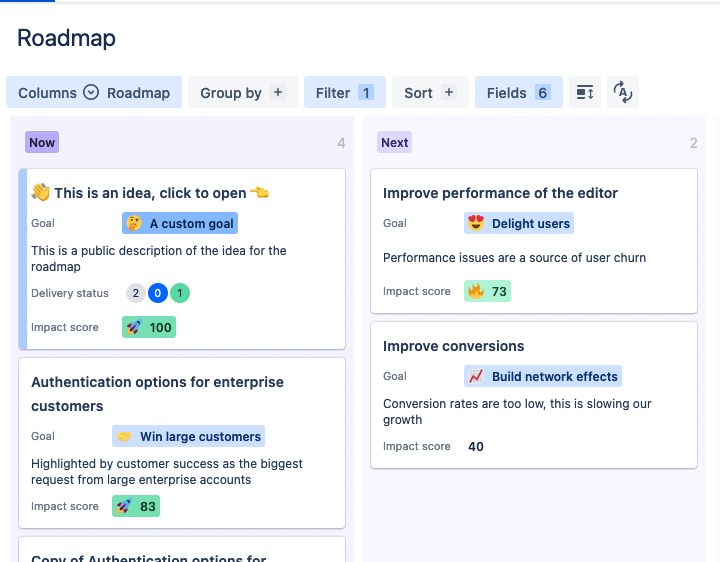Click the Next column header label
Screen dimensions: 720x562
(394, 142)
